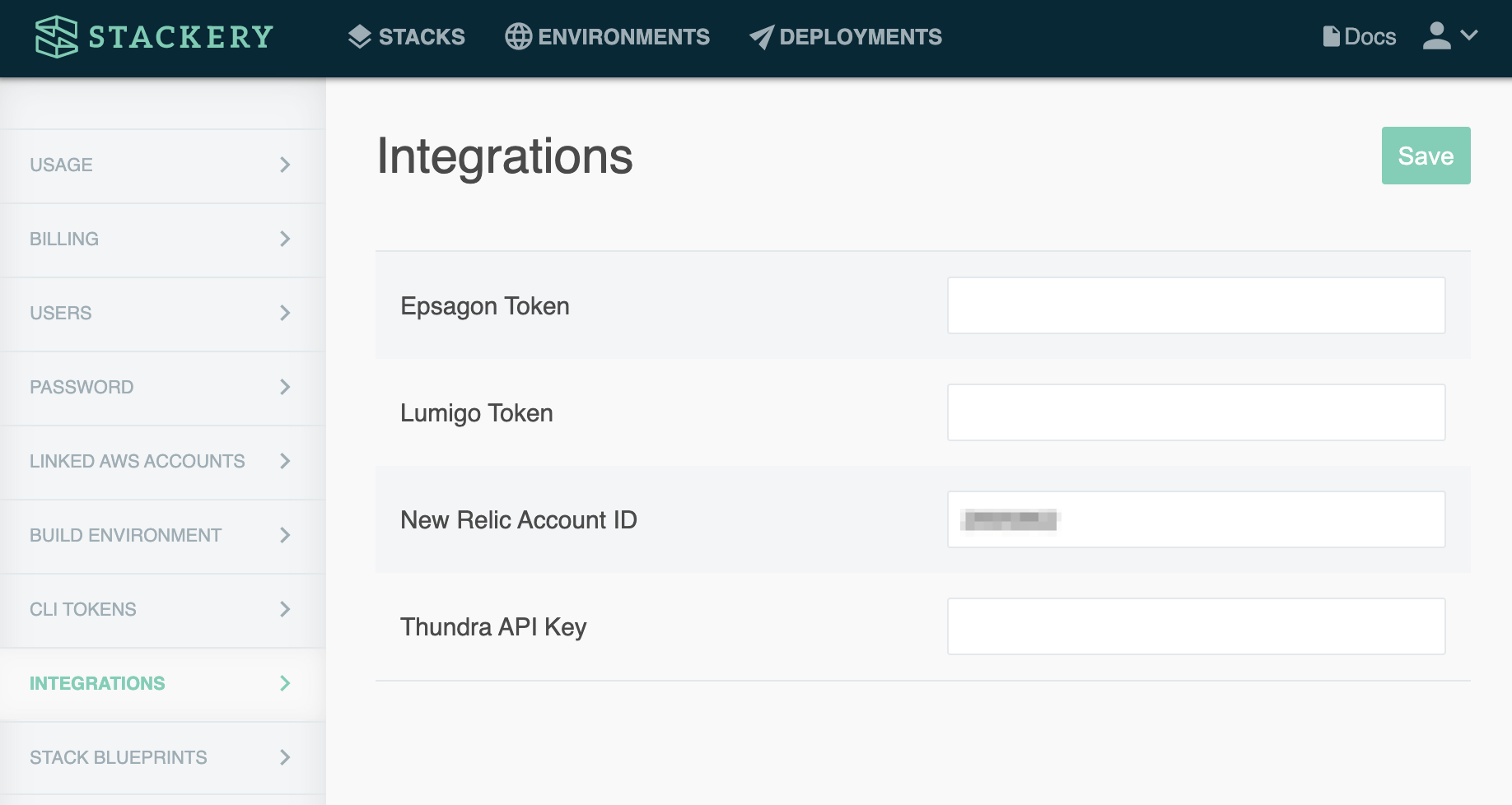1512x805 pixels.
Task: Click the user profile icon
Action: click(x=1437, y=35)
